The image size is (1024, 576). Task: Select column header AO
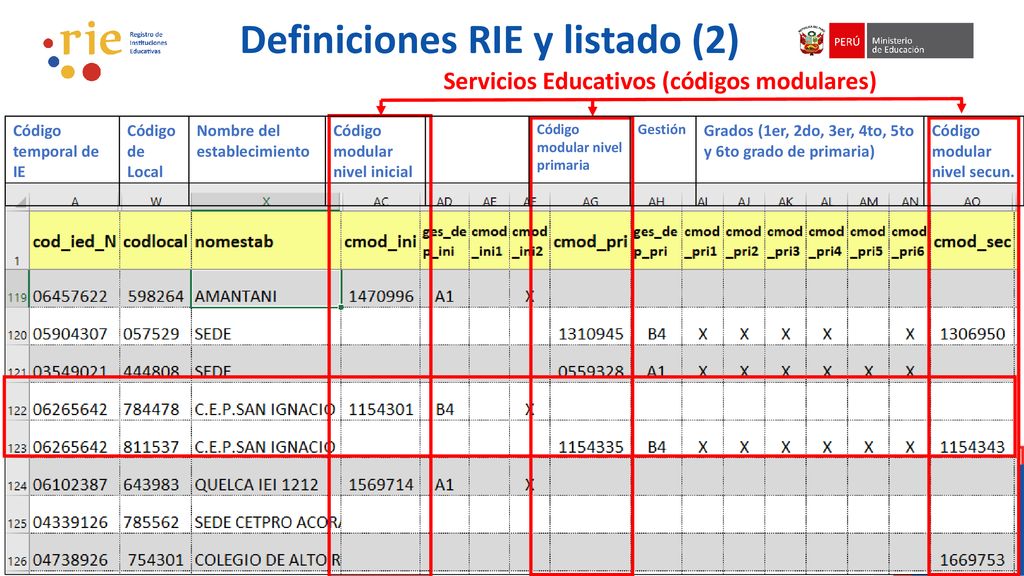click(972, 200)
